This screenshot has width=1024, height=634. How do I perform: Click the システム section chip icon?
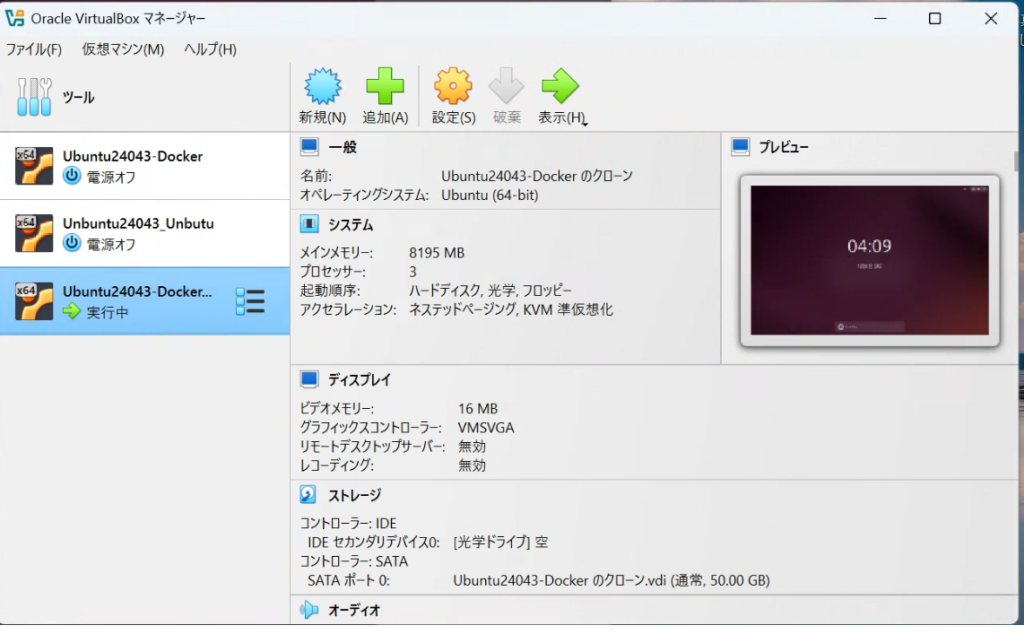tap(310, 225)
